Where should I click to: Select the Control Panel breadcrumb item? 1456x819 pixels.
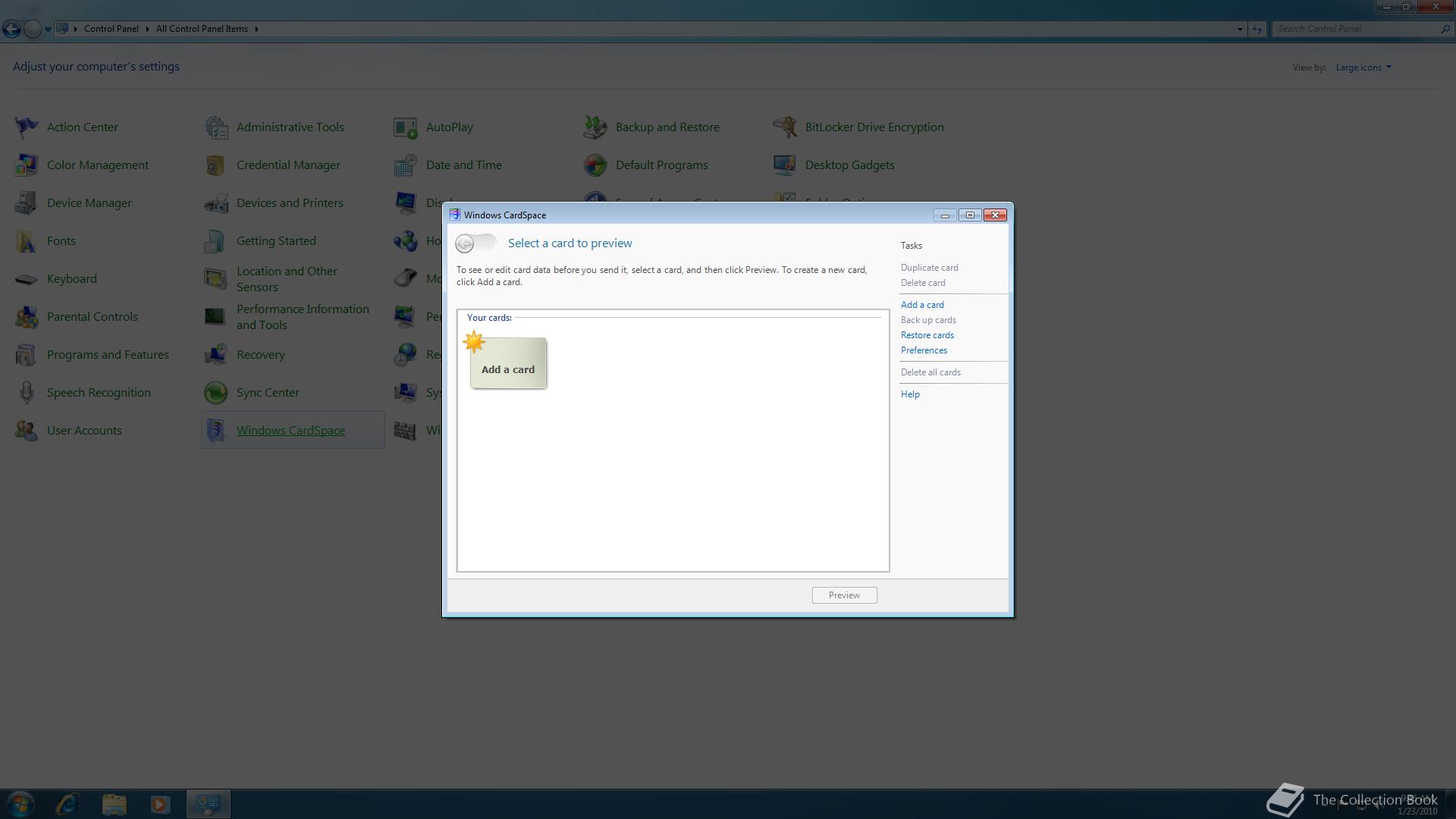(x=111, y=29)
